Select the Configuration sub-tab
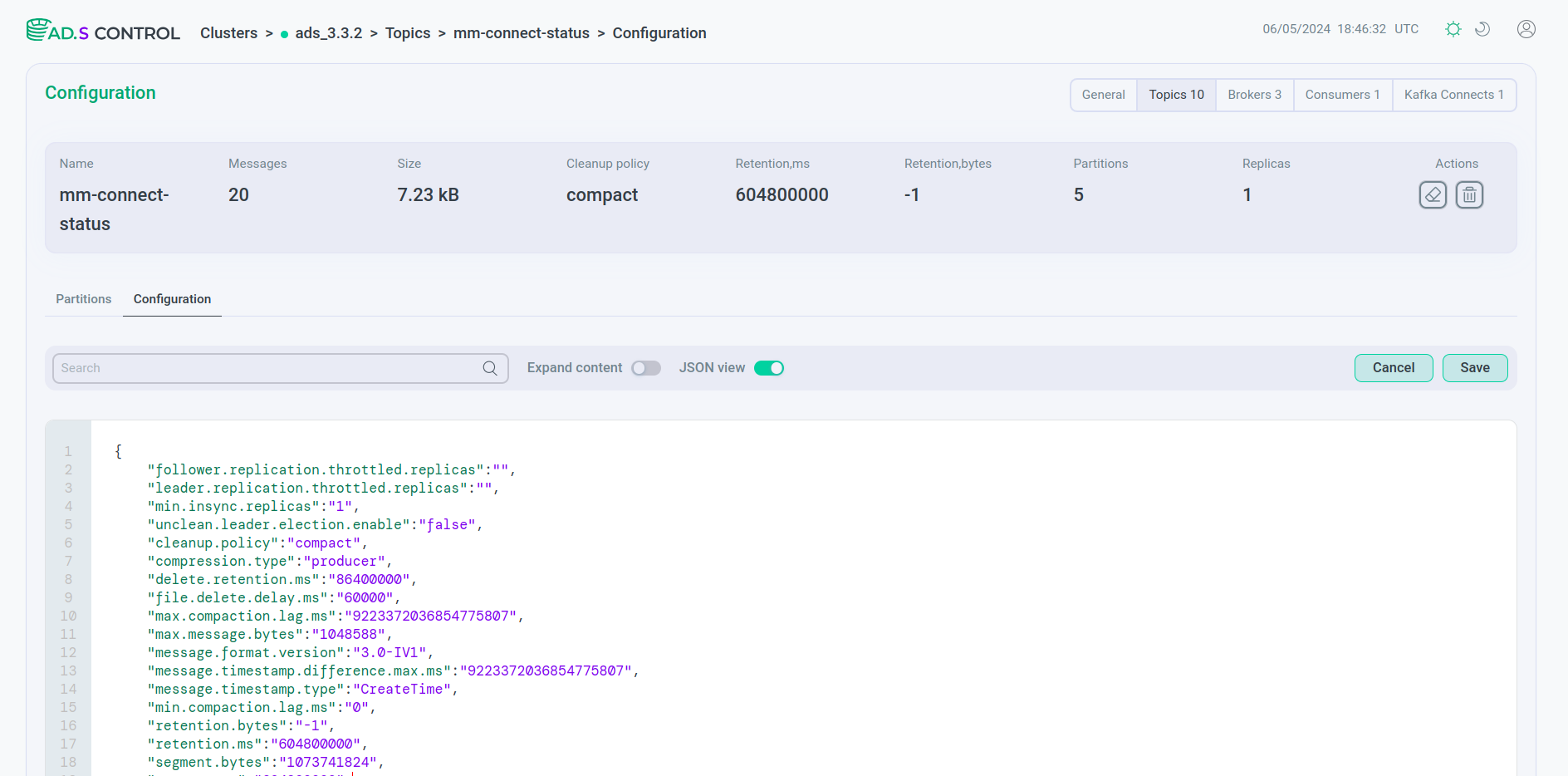 click(x=172, y=299)
